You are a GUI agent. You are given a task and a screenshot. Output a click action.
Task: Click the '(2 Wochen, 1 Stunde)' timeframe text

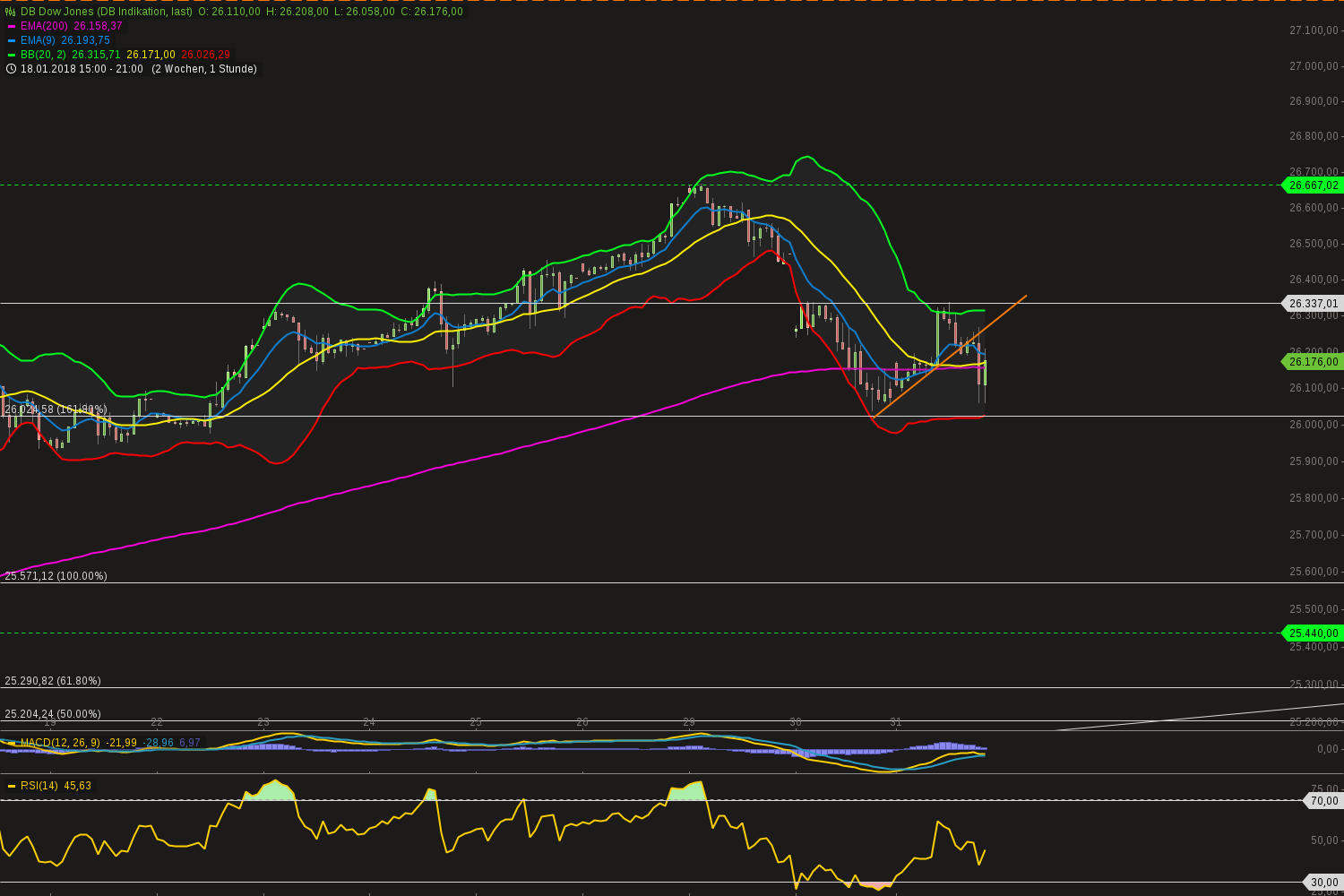tap(204, 69)
